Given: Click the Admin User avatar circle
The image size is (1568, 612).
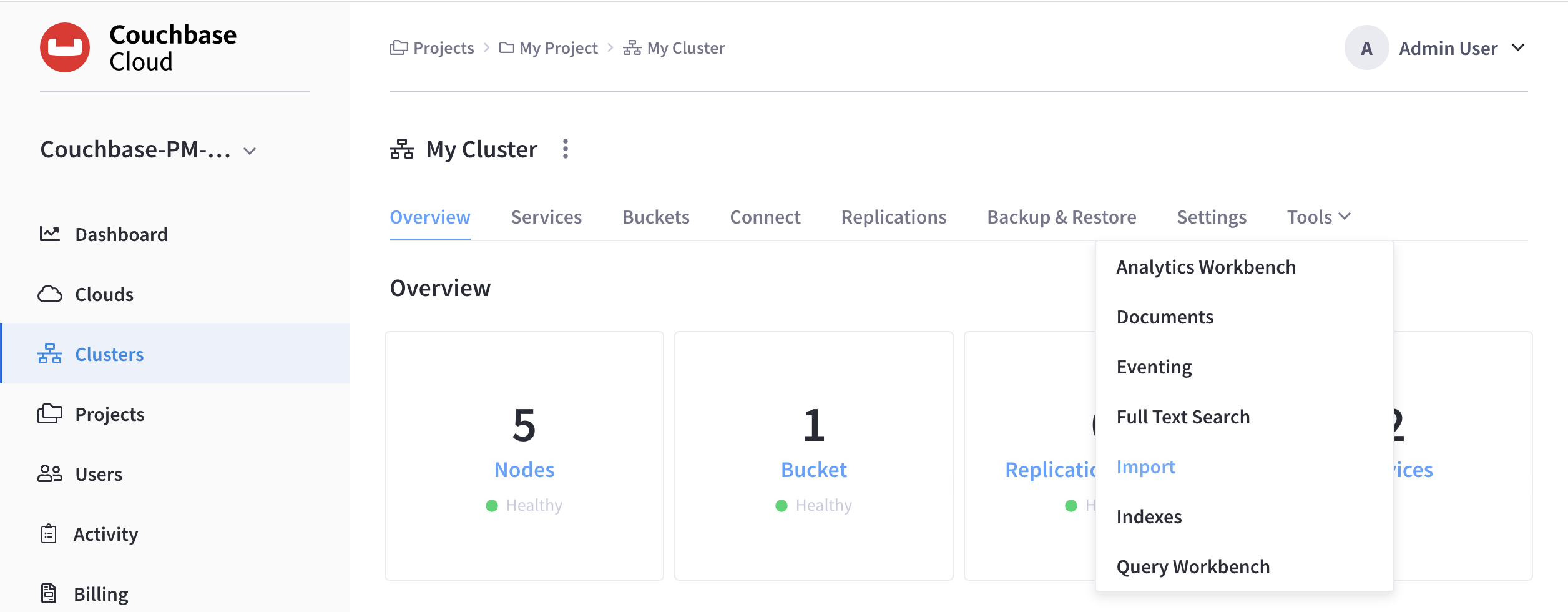Looking at the screenshot, I should [x=1366, y=48].
